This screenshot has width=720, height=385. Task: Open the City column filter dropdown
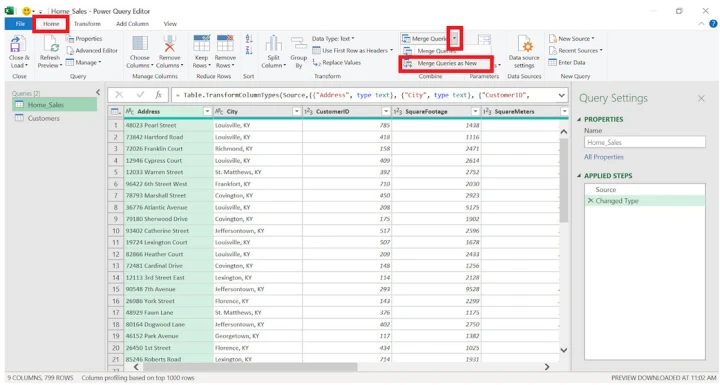pos(297,112)
